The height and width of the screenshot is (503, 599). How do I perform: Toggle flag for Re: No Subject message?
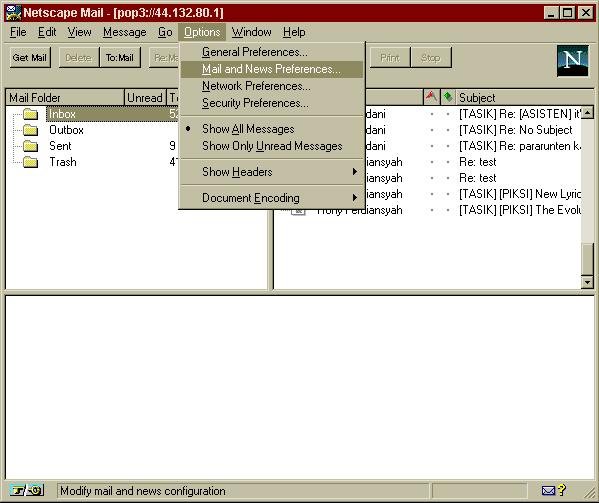(432, 130)
